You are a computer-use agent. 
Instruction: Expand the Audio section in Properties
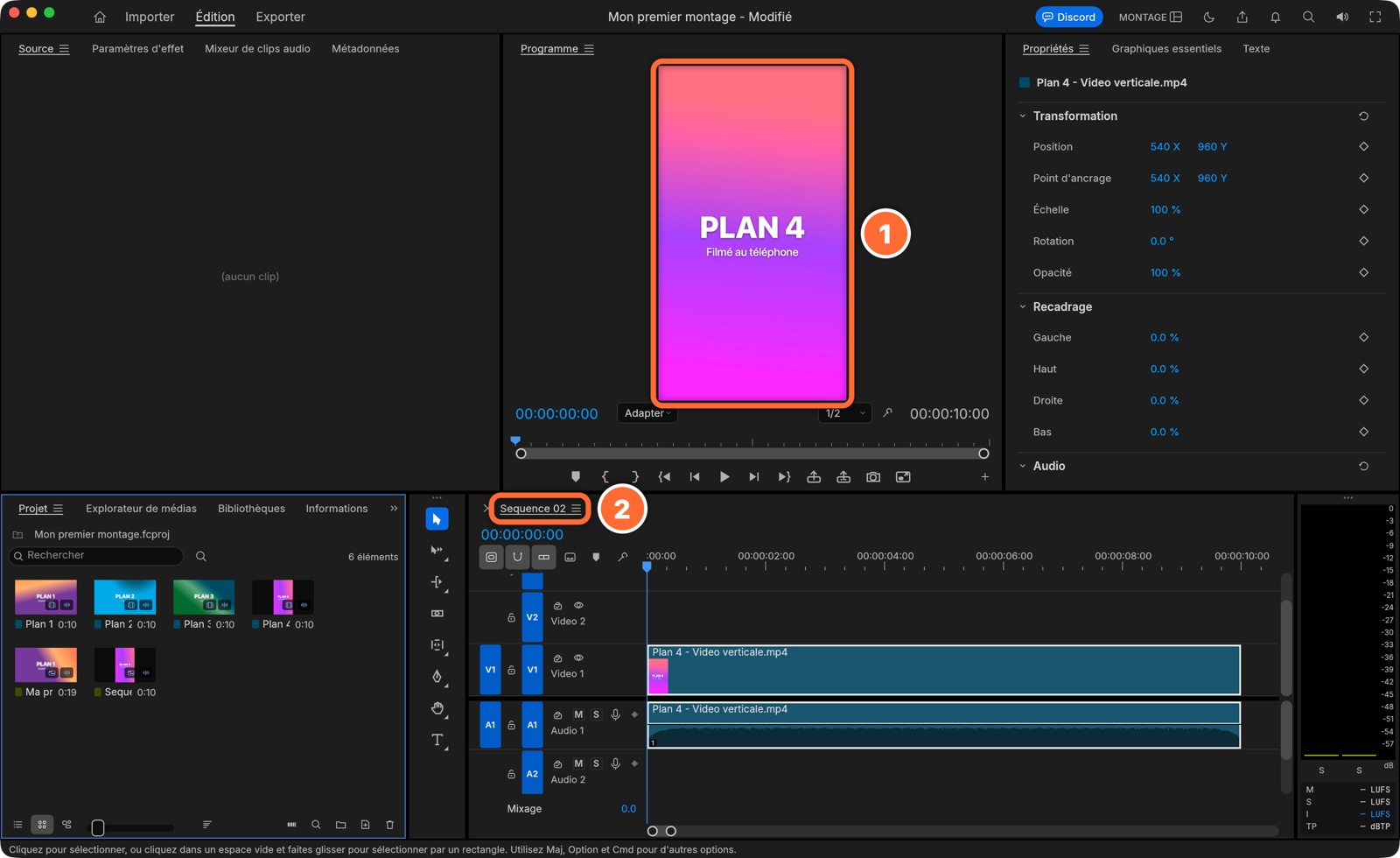pos(1023,467)
